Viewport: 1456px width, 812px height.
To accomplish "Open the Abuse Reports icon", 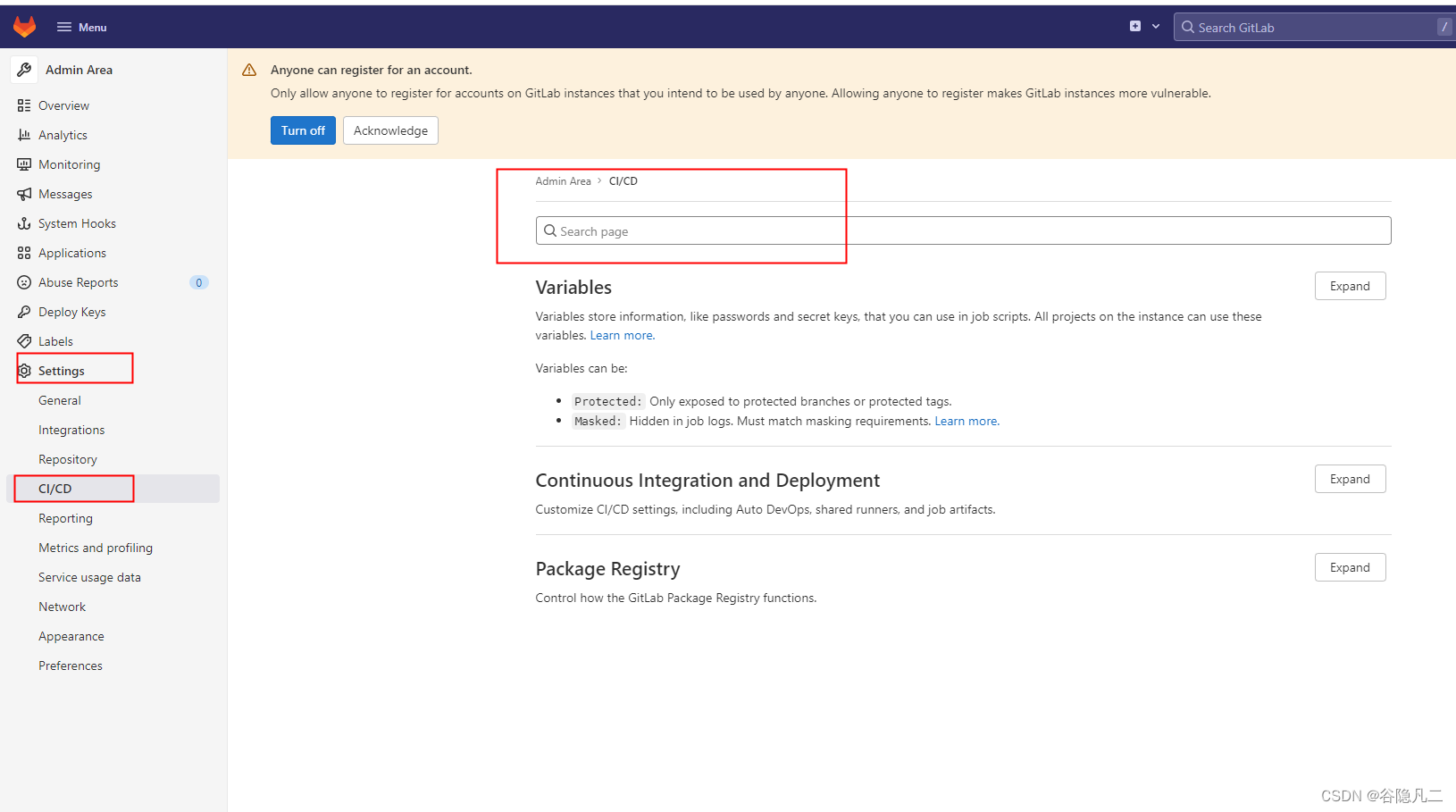I will pyautogui.click(x=23, y=281).
